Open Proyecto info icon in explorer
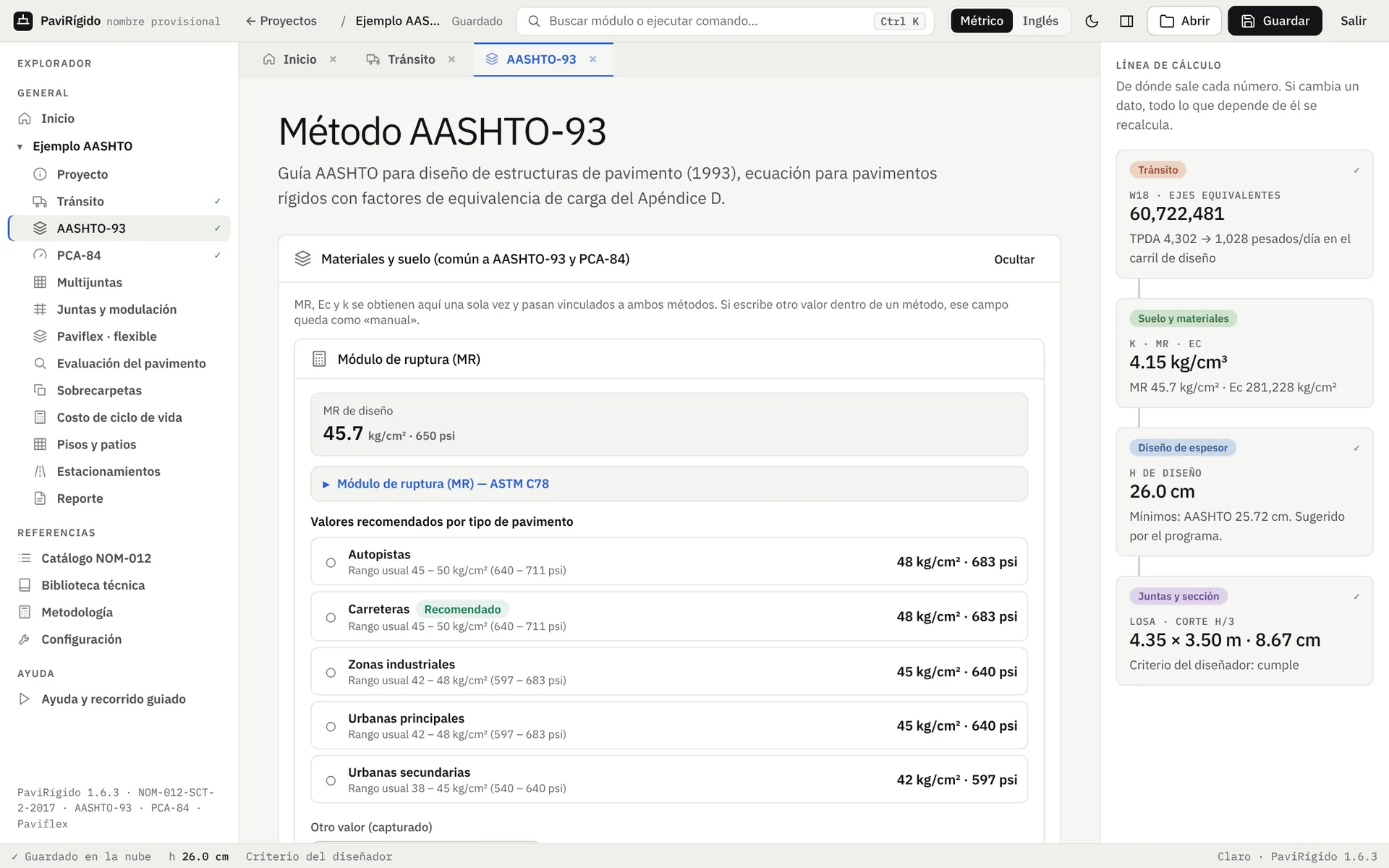 click(x=40, y=174)
